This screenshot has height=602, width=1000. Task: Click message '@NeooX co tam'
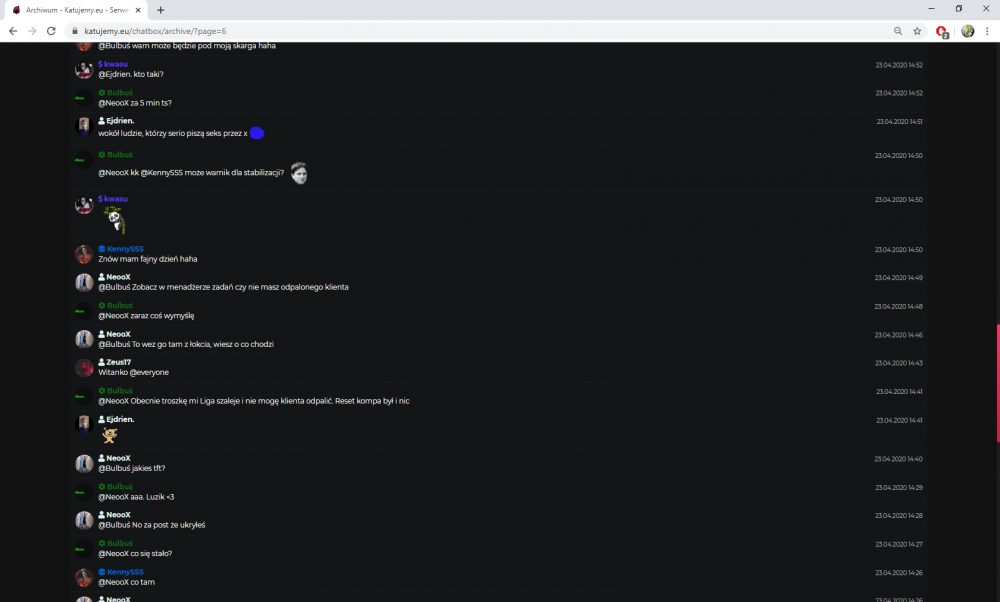pyautogui.click(x=126, y=582)
